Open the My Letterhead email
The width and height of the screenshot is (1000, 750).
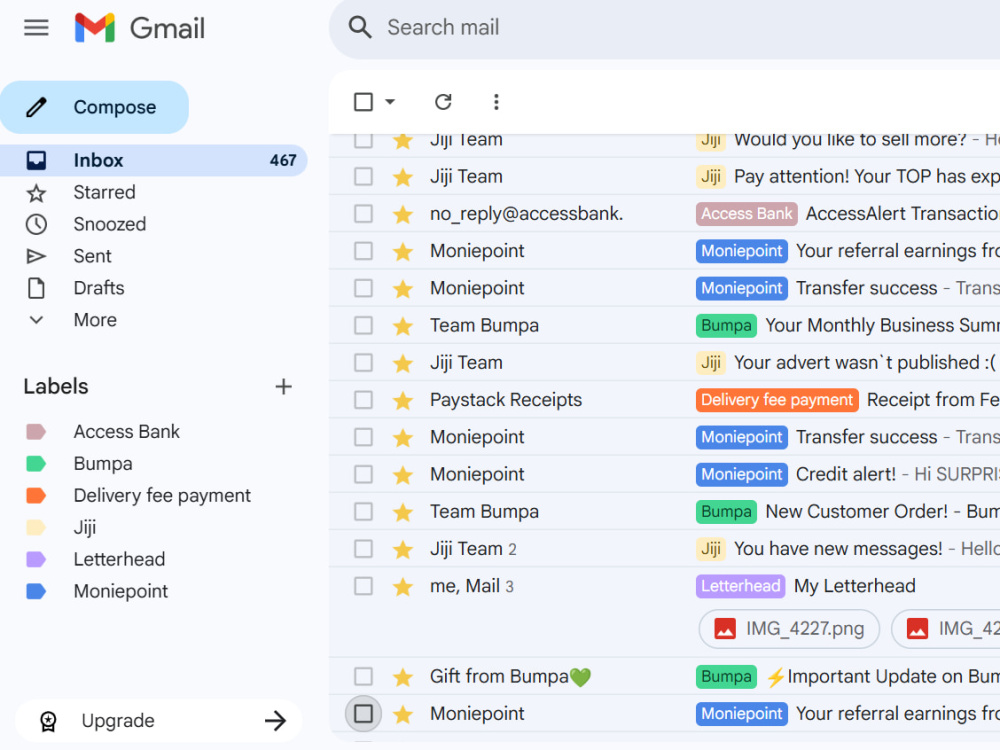click(855, 586)
